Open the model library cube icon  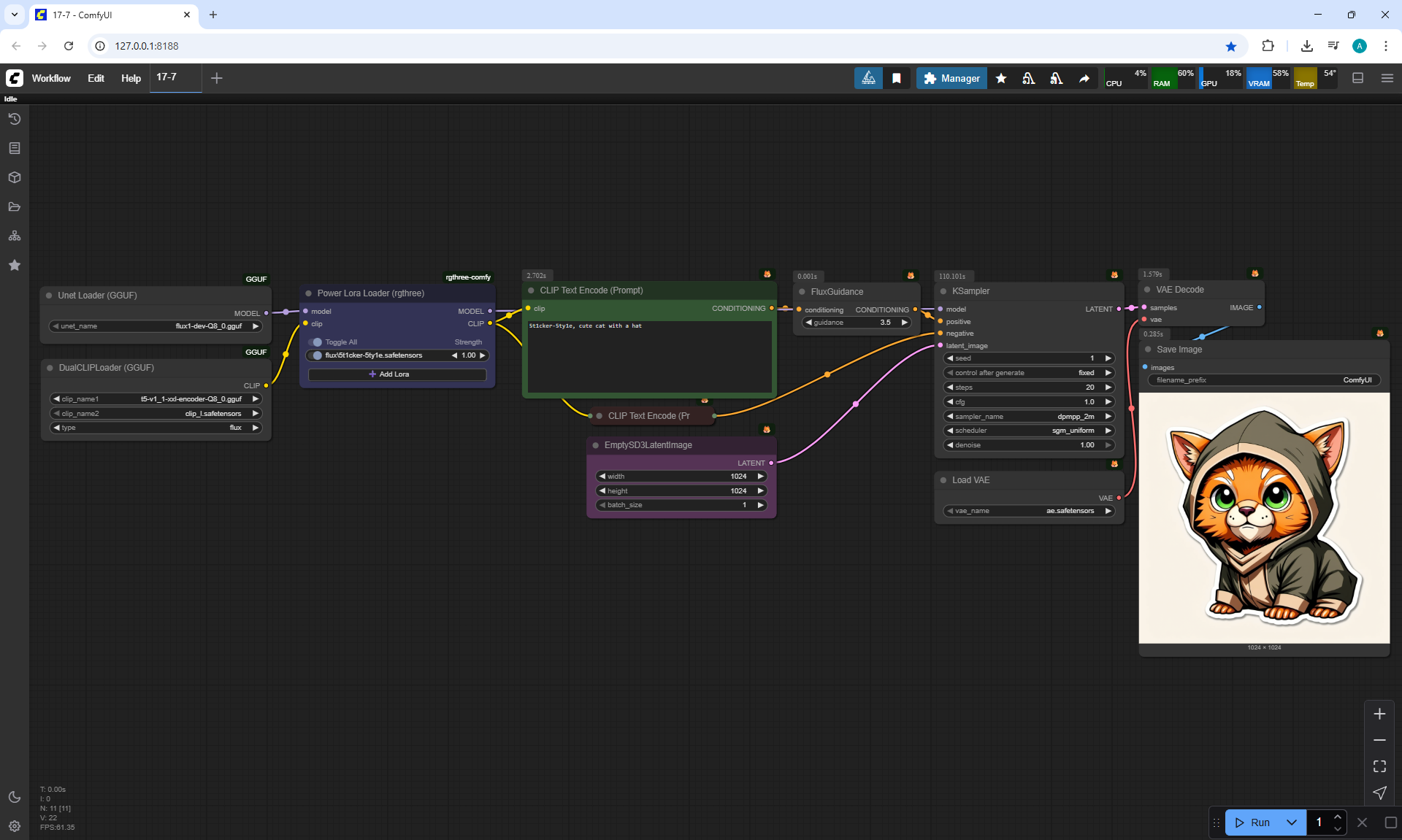coord(15,177)
